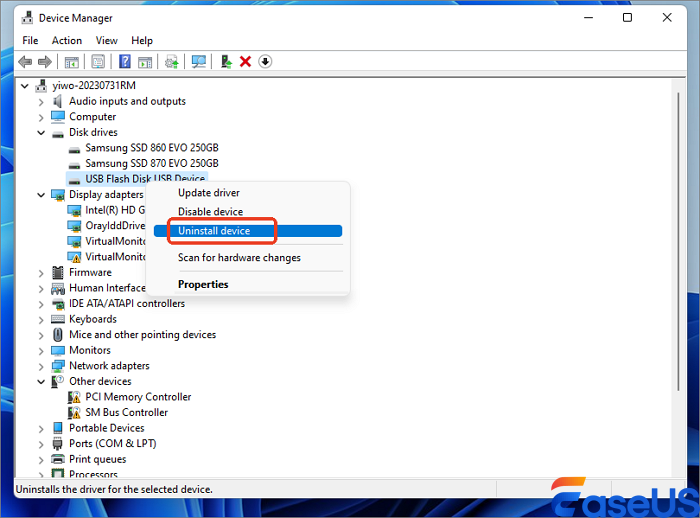This screenshot has height=518, width=700.
Task: Click the Mice and pointing devices icon
Action: pyautogui.click(x=58, y=334)
